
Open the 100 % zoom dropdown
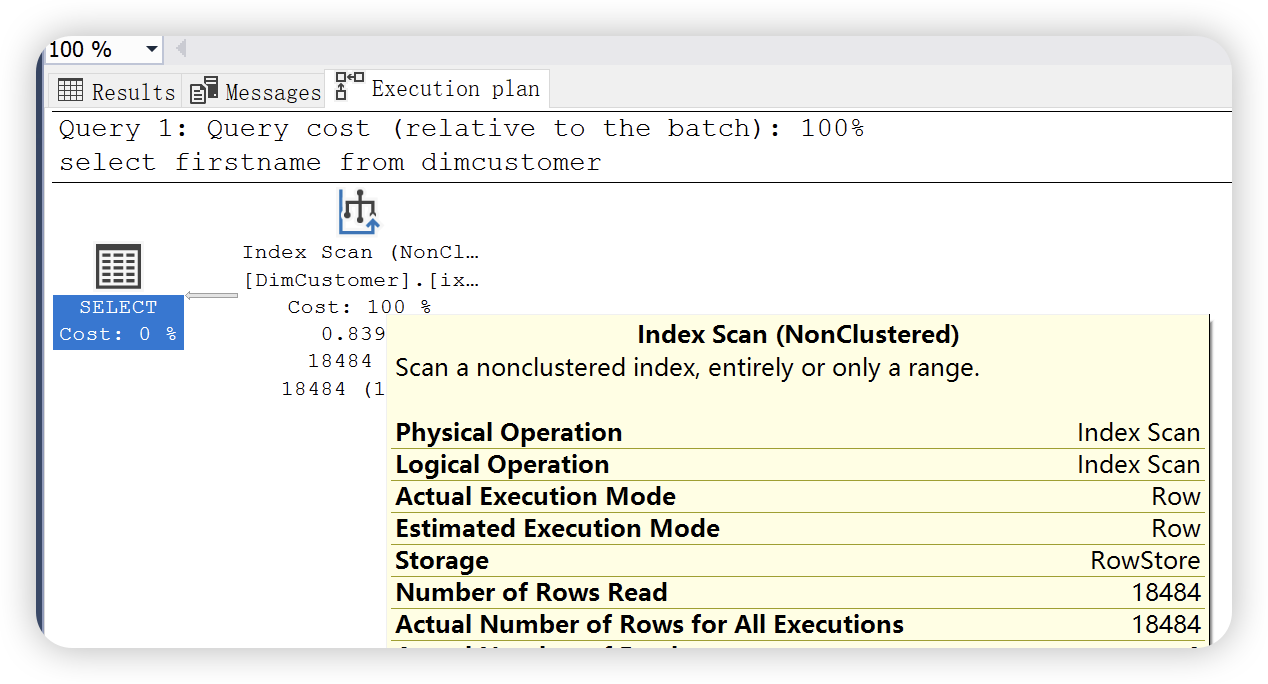[152, 49]
